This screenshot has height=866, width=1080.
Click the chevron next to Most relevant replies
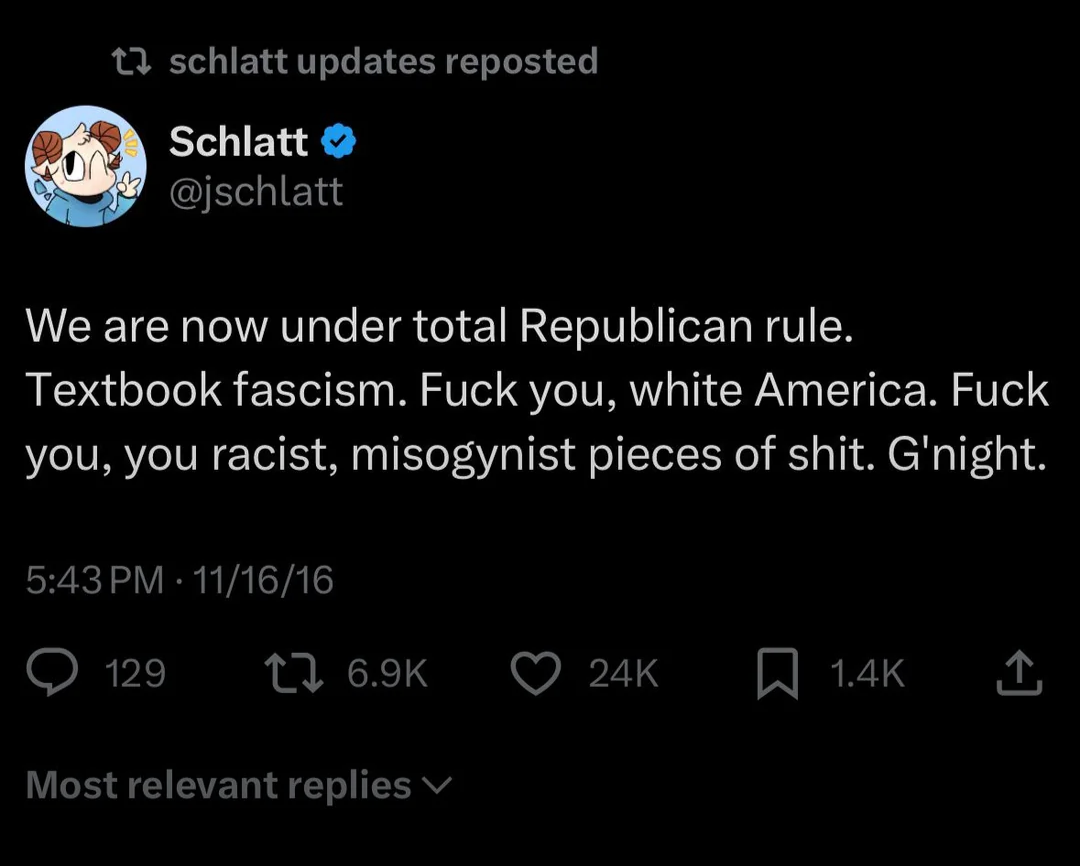(439, 785)
